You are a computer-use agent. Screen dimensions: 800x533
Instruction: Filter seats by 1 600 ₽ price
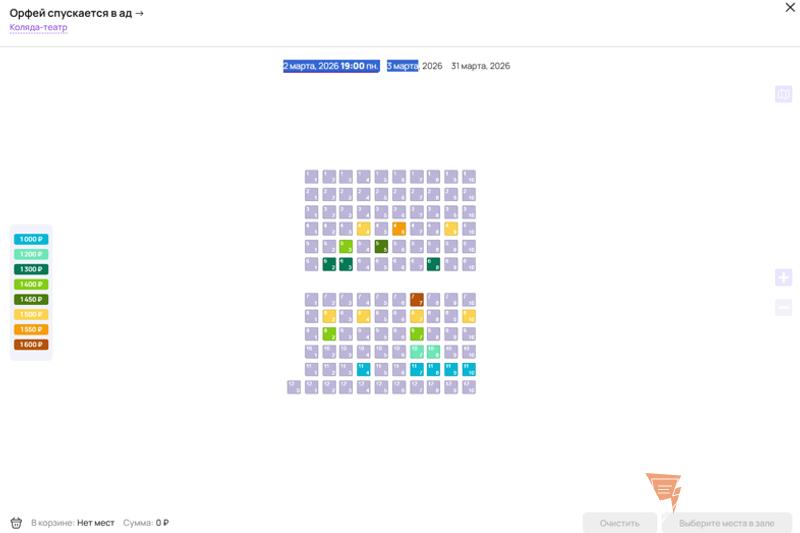click(31, 344)
